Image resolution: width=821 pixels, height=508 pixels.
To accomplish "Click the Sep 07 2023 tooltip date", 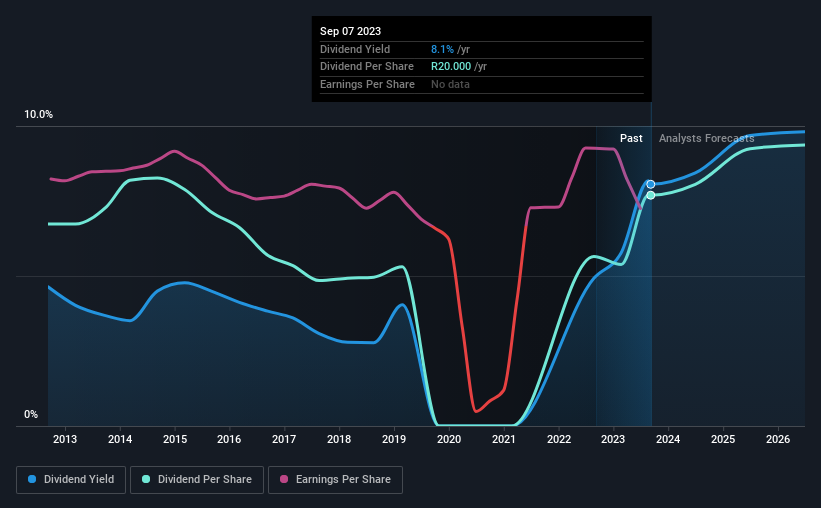I will click(x=350, y=31).
